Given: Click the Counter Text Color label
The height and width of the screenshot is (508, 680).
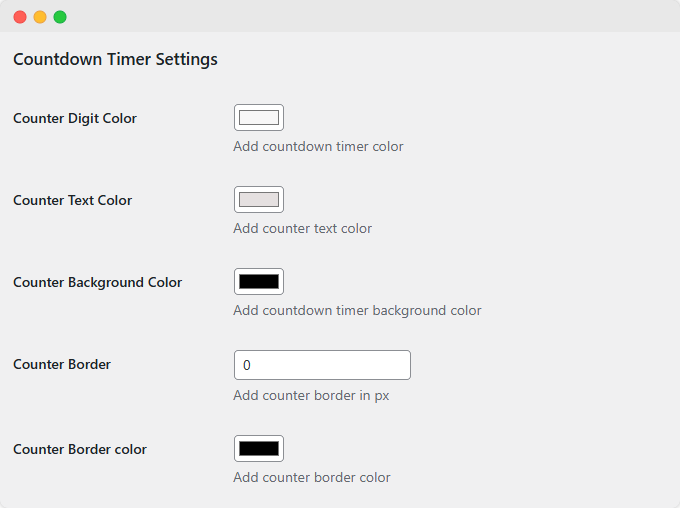Looking at the screenshot, I should [72, 200].
